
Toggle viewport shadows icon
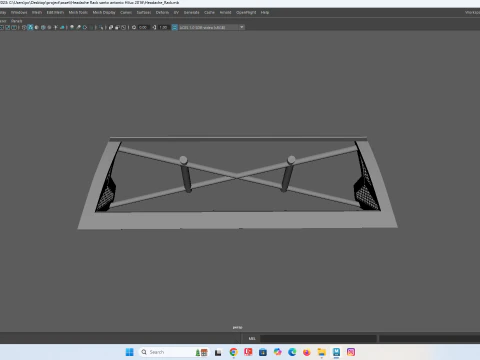point(62,27)
